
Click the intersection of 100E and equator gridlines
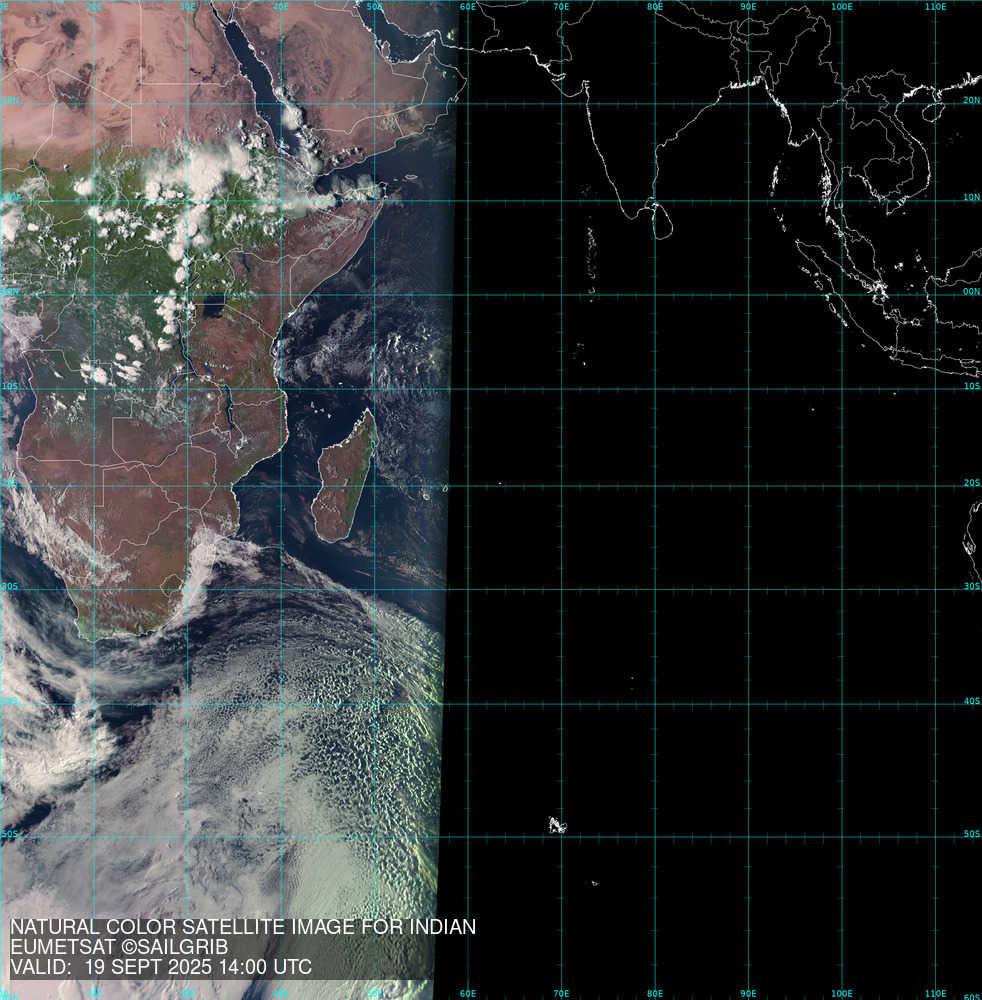[x=842, y=293]
